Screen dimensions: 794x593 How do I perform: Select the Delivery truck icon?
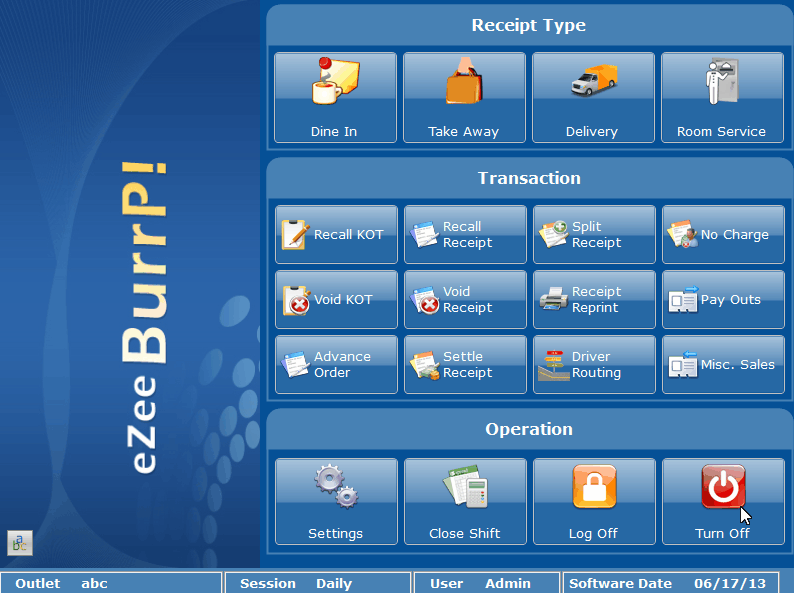593,82
